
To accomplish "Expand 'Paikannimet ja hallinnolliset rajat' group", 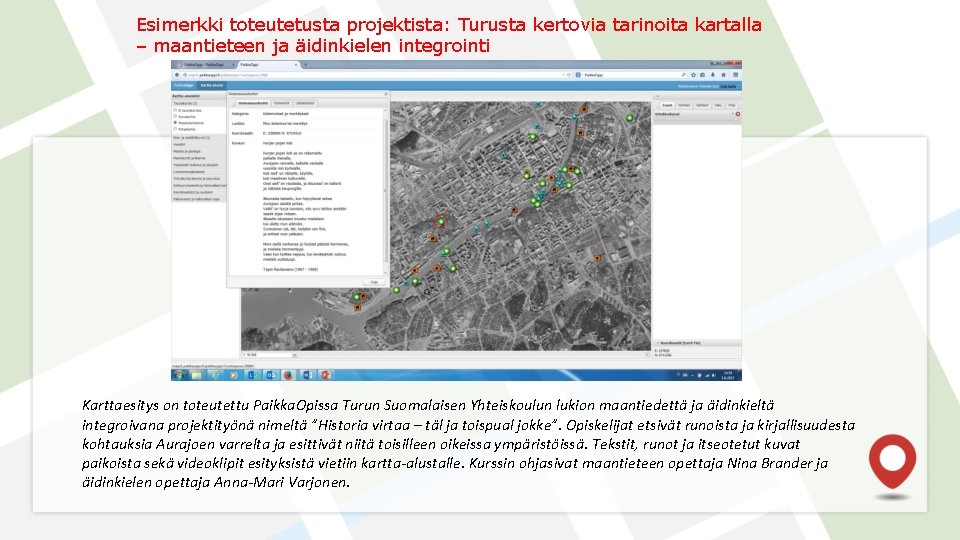I will [x=198, y=199].
